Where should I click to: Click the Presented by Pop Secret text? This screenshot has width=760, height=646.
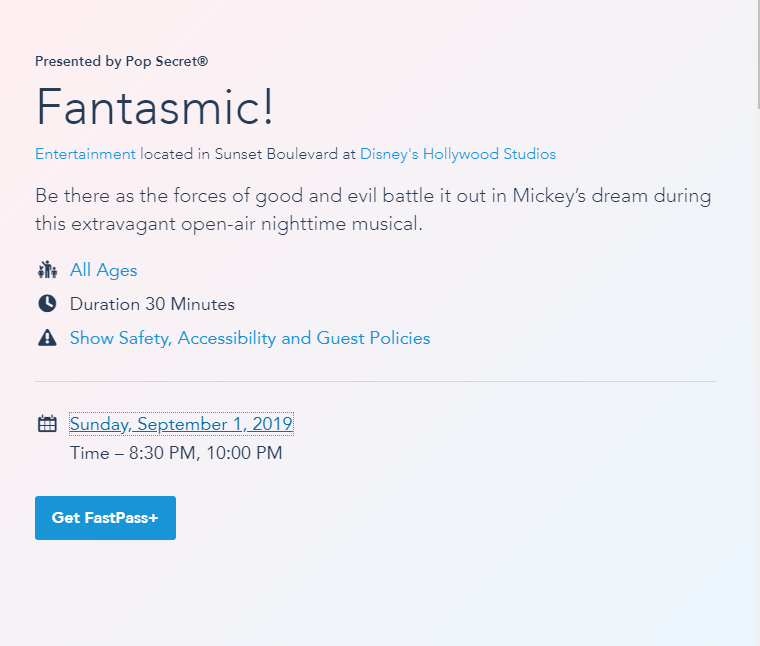click(x=121, y=61)
